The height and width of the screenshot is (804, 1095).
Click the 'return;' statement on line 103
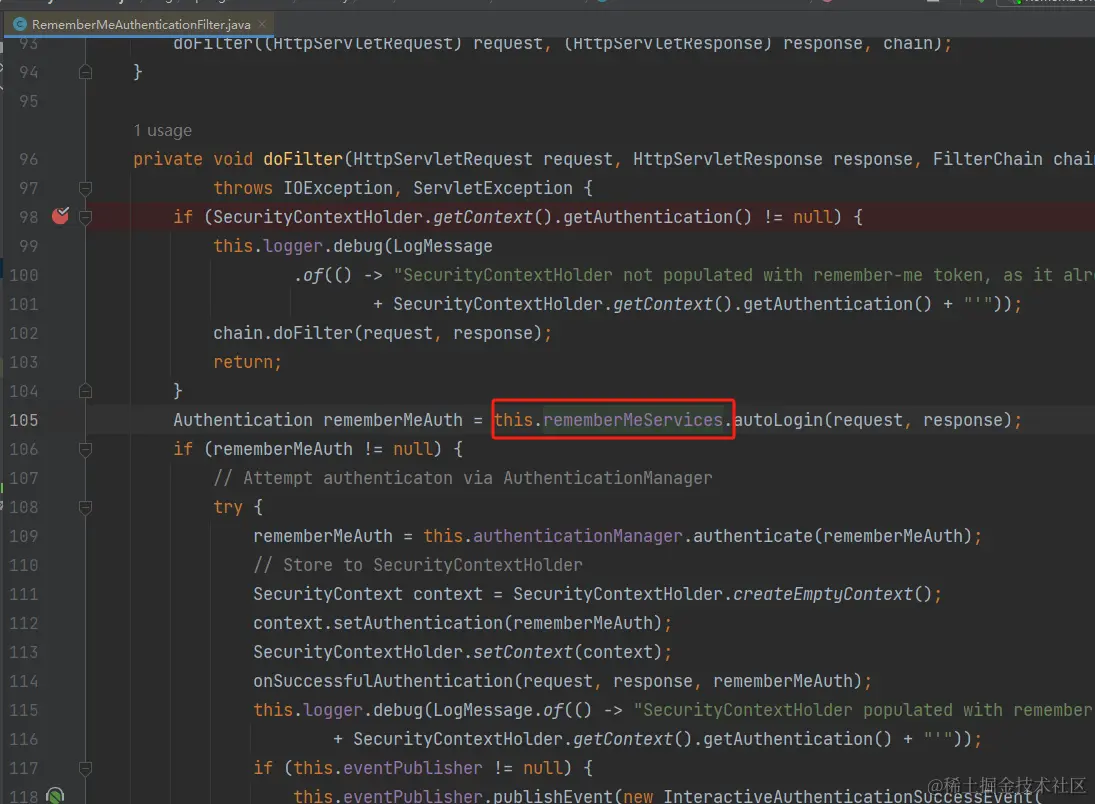click(x=247, y=363)
